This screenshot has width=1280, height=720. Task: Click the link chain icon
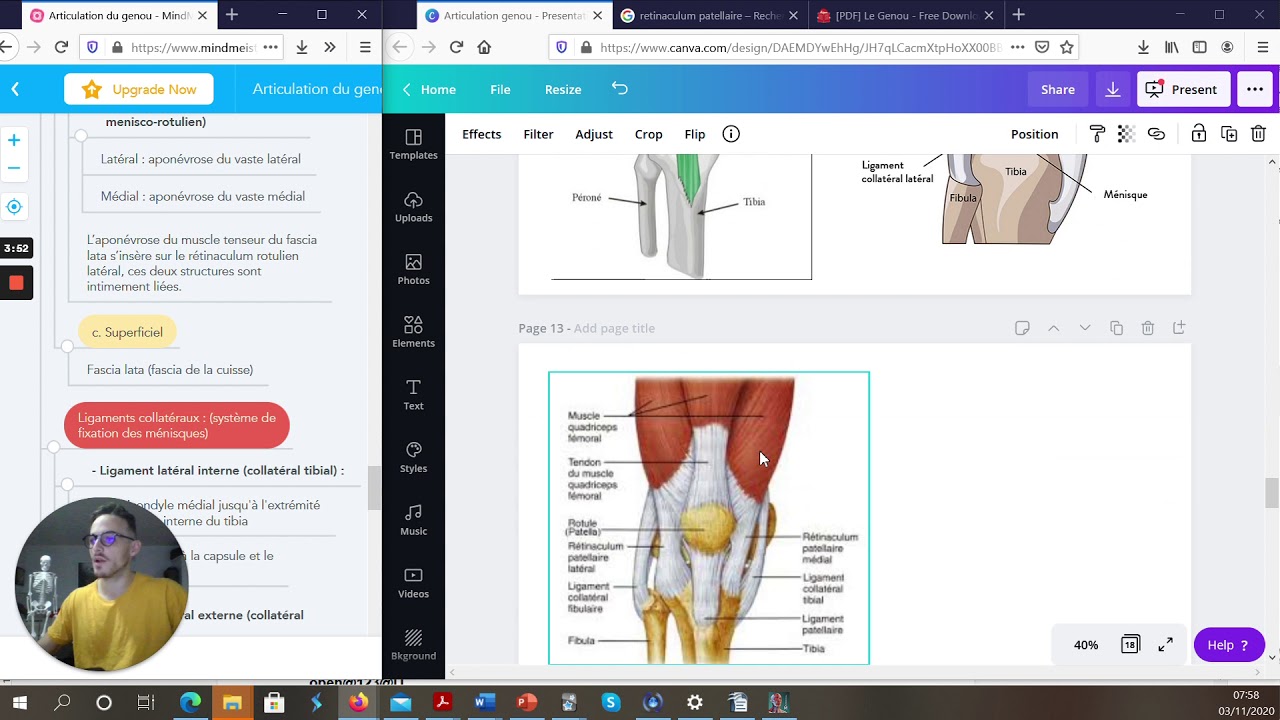(x=1156, y=134)
